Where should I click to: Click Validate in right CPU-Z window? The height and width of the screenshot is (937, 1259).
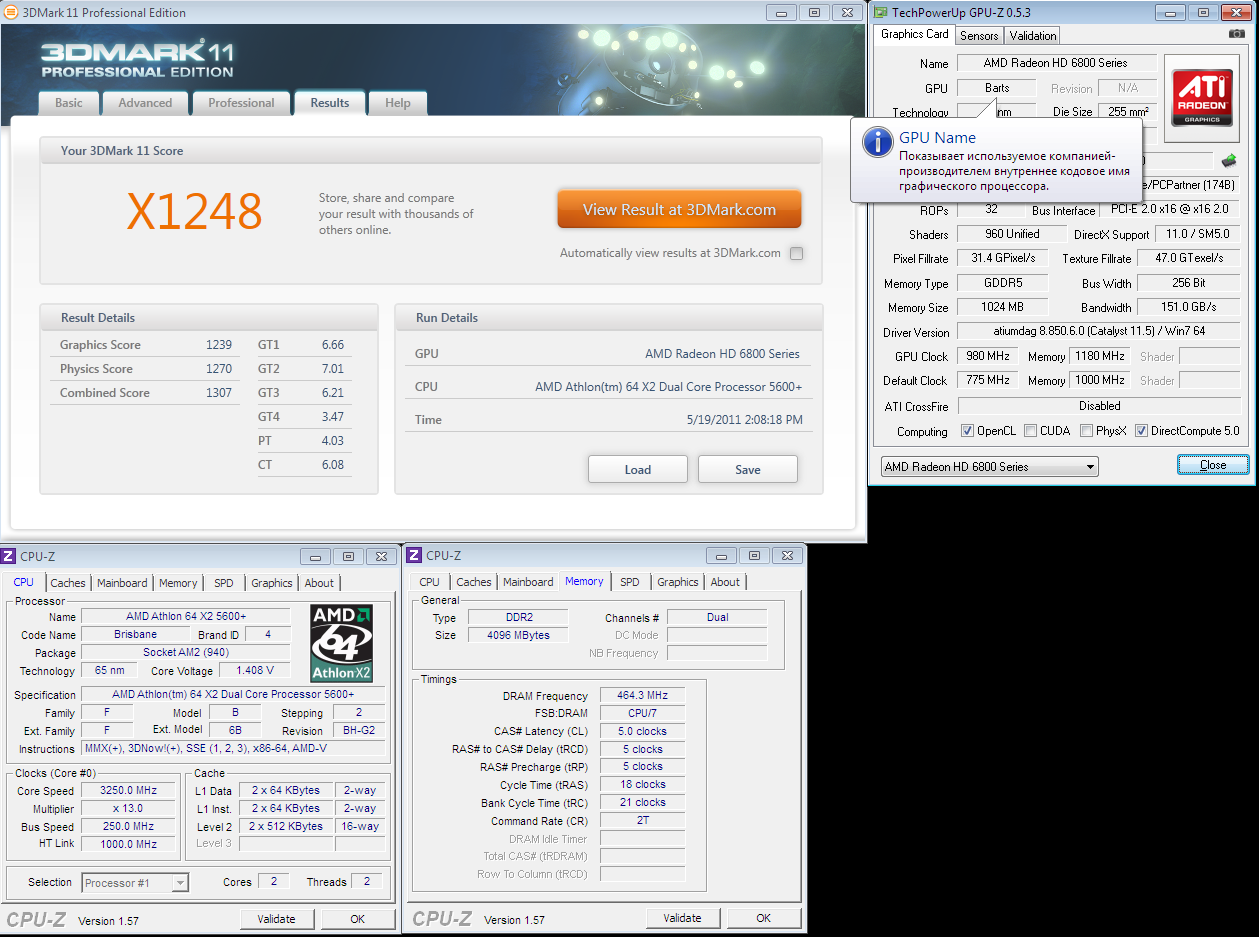[682, 918]
